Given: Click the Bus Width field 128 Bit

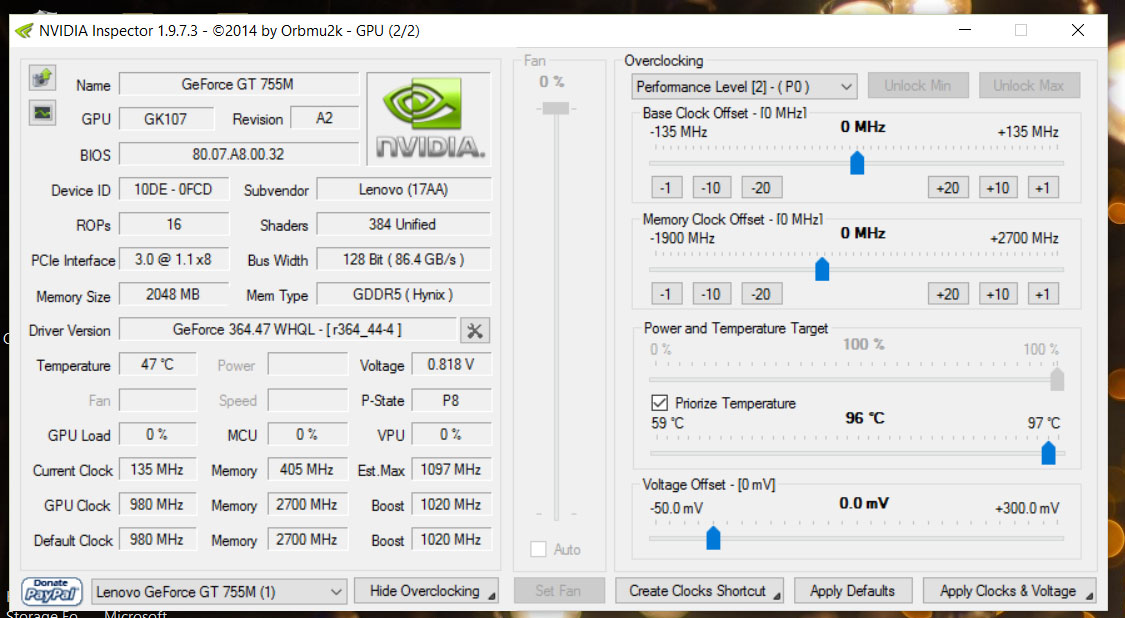Looking at the screenshot, I should (403, 259).
